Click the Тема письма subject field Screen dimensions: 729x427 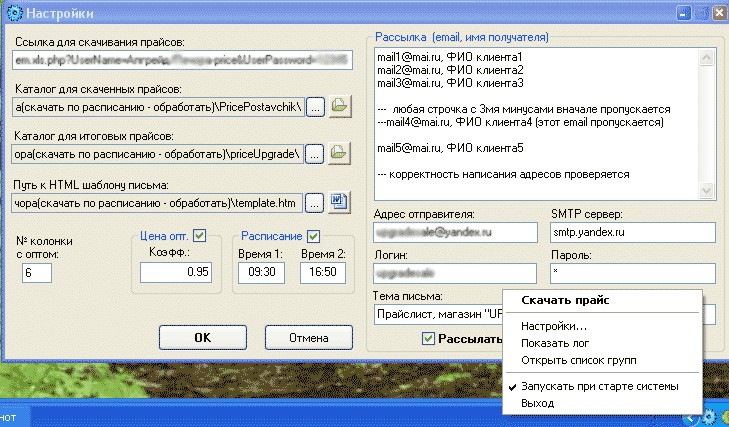pos(438,314)
